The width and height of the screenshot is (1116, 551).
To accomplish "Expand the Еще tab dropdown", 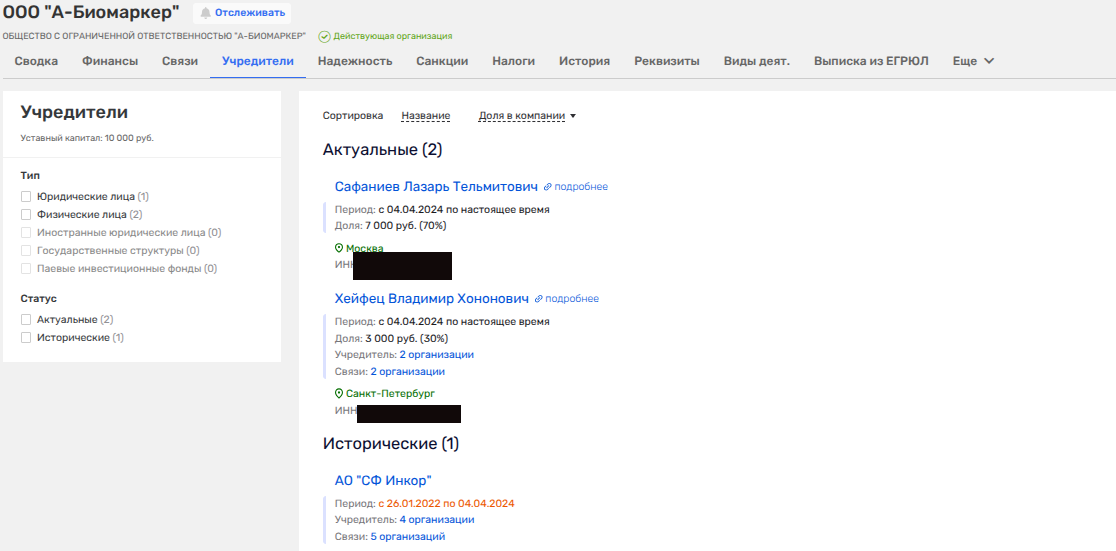I will coord(973,61).
